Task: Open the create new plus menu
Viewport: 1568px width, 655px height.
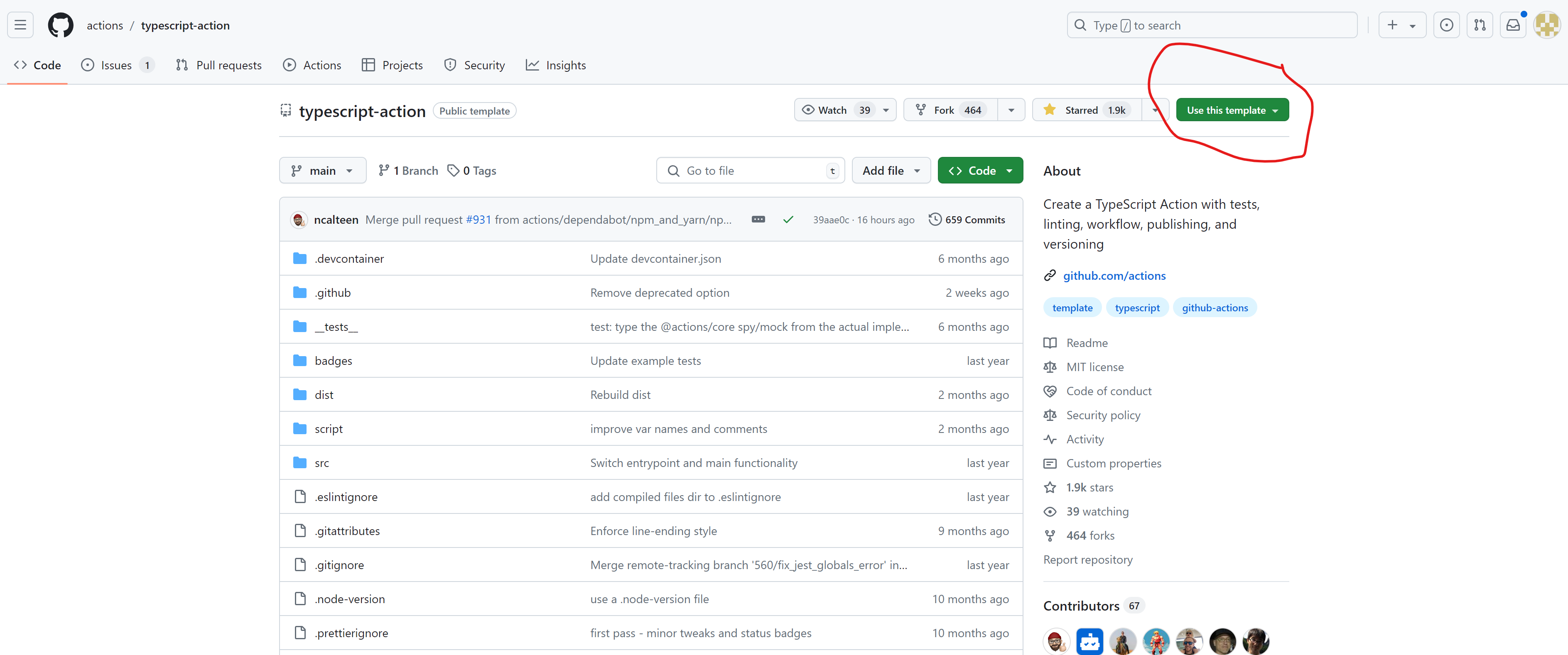Action: (1402, 25)
